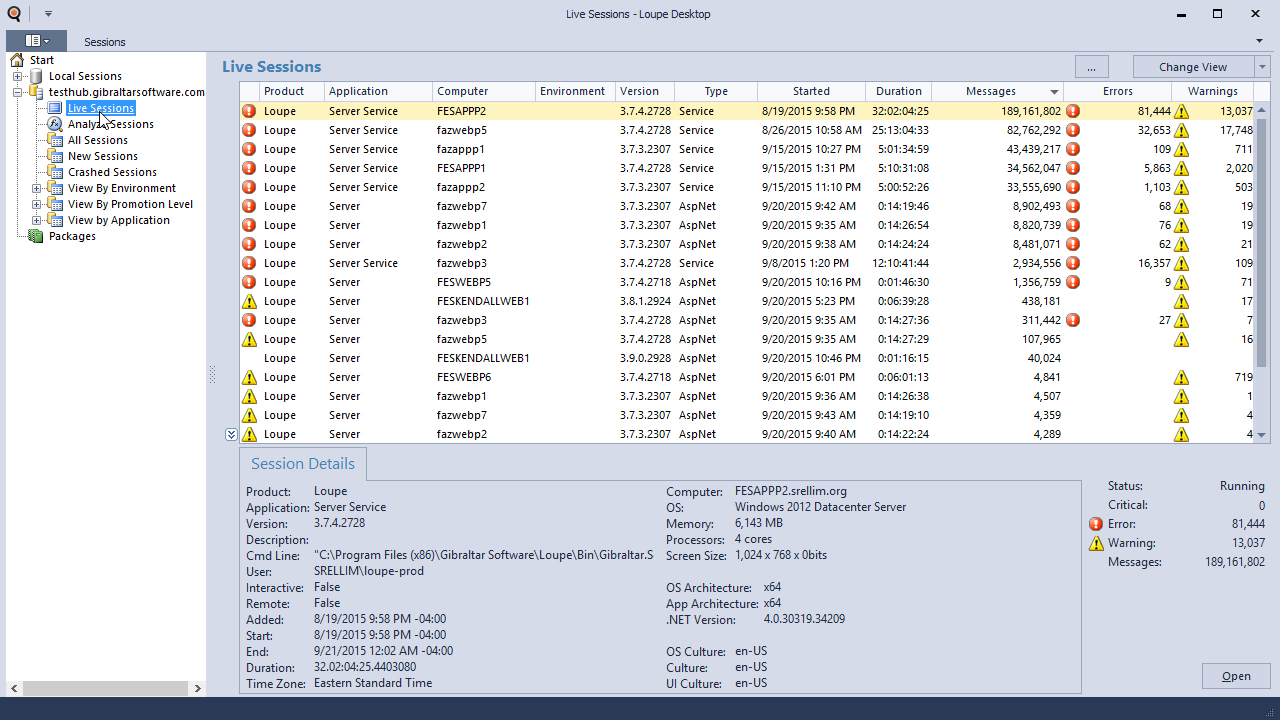Screen dimensions: 1280x720
Task: Select the Start home icon in tree
Action: [x=17, y=60]
